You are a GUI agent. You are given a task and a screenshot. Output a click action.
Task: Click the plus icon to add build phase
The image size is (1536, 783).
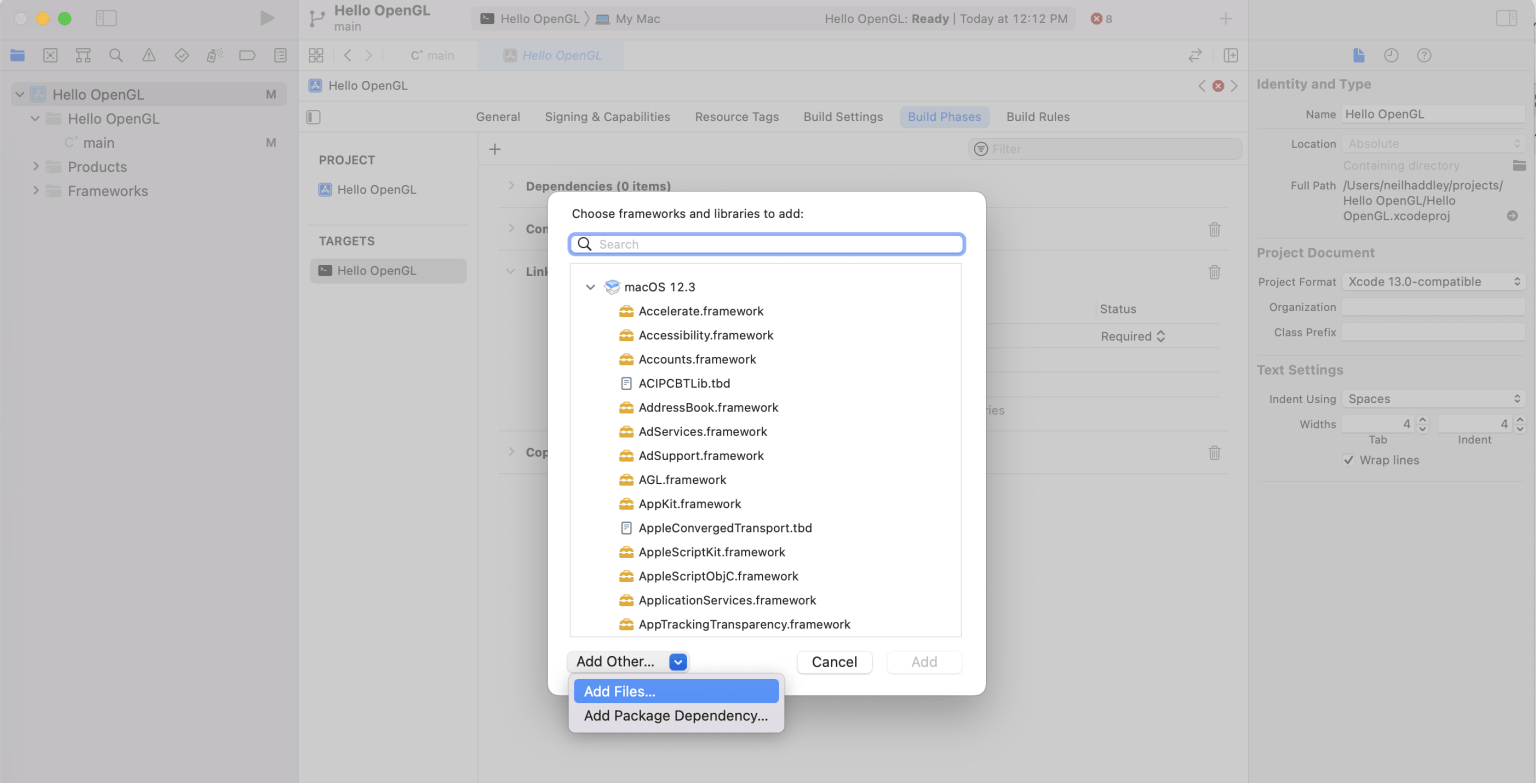pos(494,149)
